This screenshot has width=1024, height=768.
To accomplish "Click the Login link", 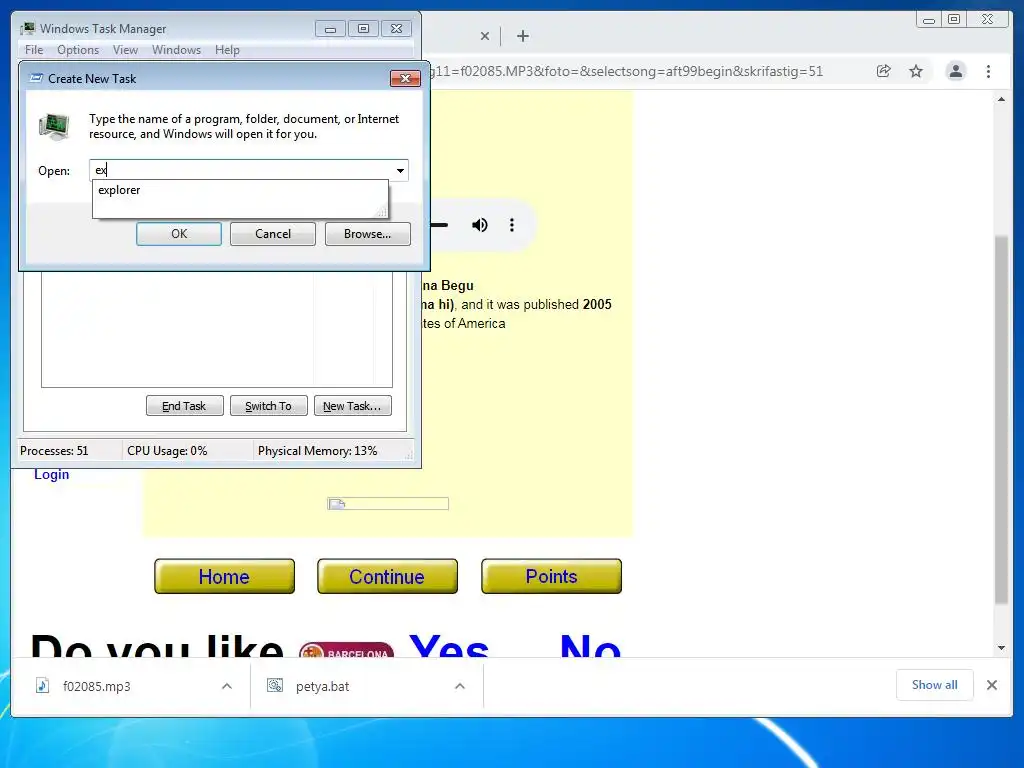I will click(52, 475).
